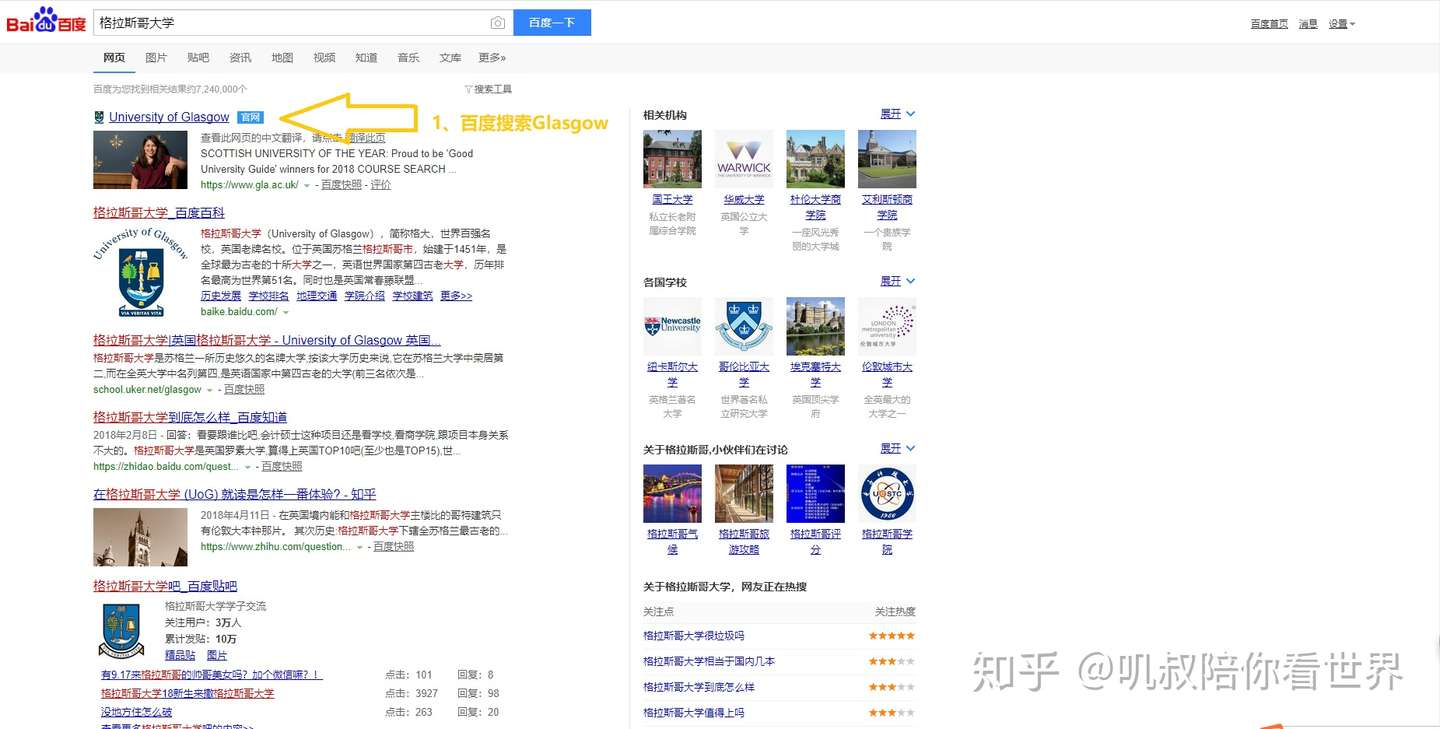1440x729 pixels.
Task: Click 格拉斯哥气候 night bridge thumbnail
Action: (x=672, y=493)
